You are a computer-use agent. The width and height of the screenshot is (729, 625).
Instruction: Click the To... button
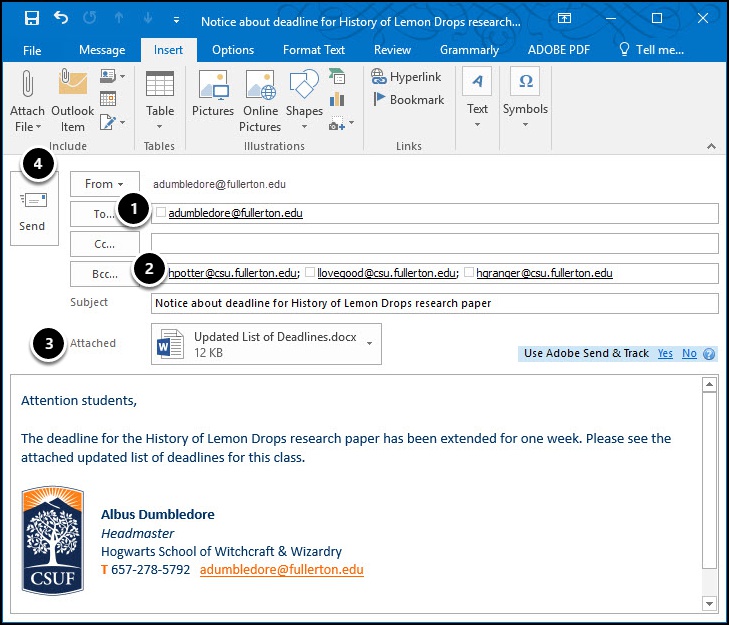(x=105, y=214)
